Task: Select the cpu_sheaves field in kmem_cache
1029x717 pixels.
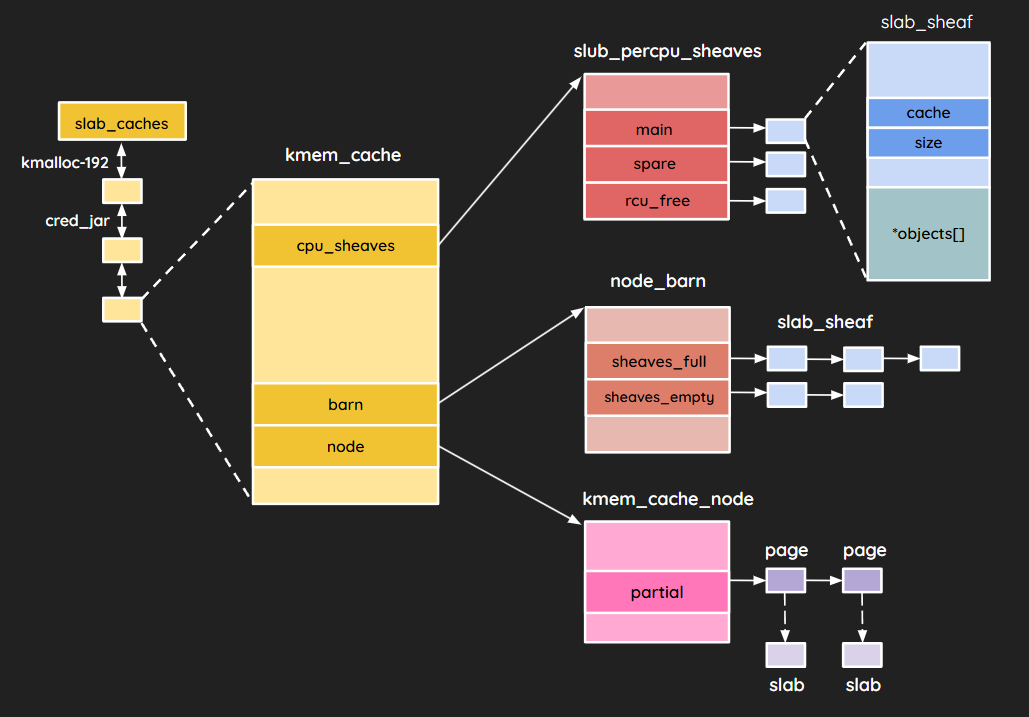Action: 345,246
